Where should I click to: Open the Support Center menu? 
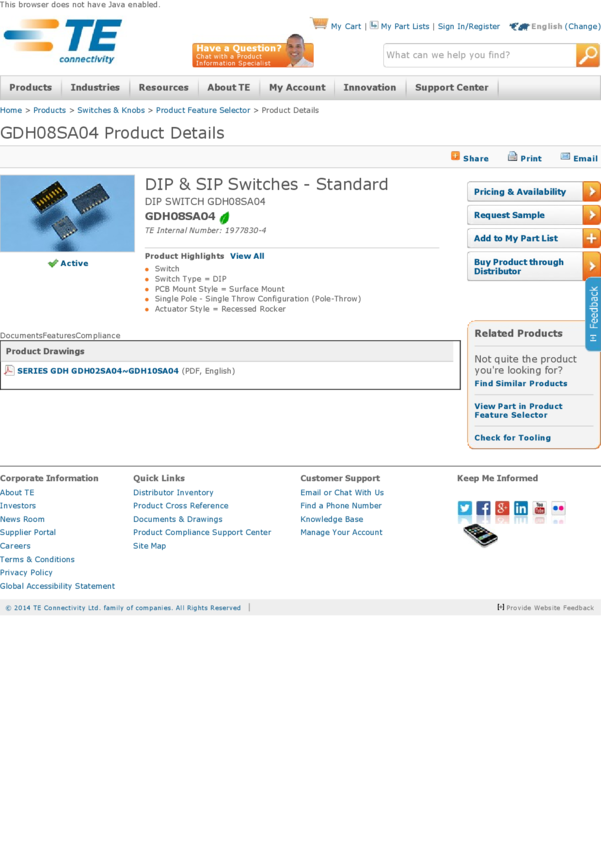pos(451,87)
